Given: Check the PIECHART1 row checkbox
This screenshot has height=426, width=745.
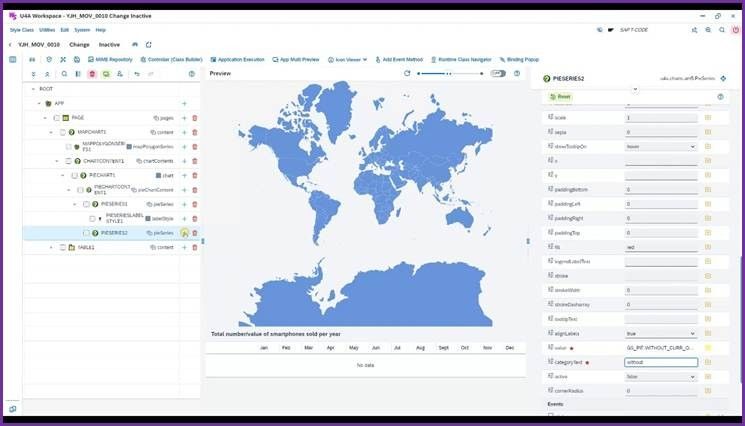Looking at the screenshot, I should [74, 175].
